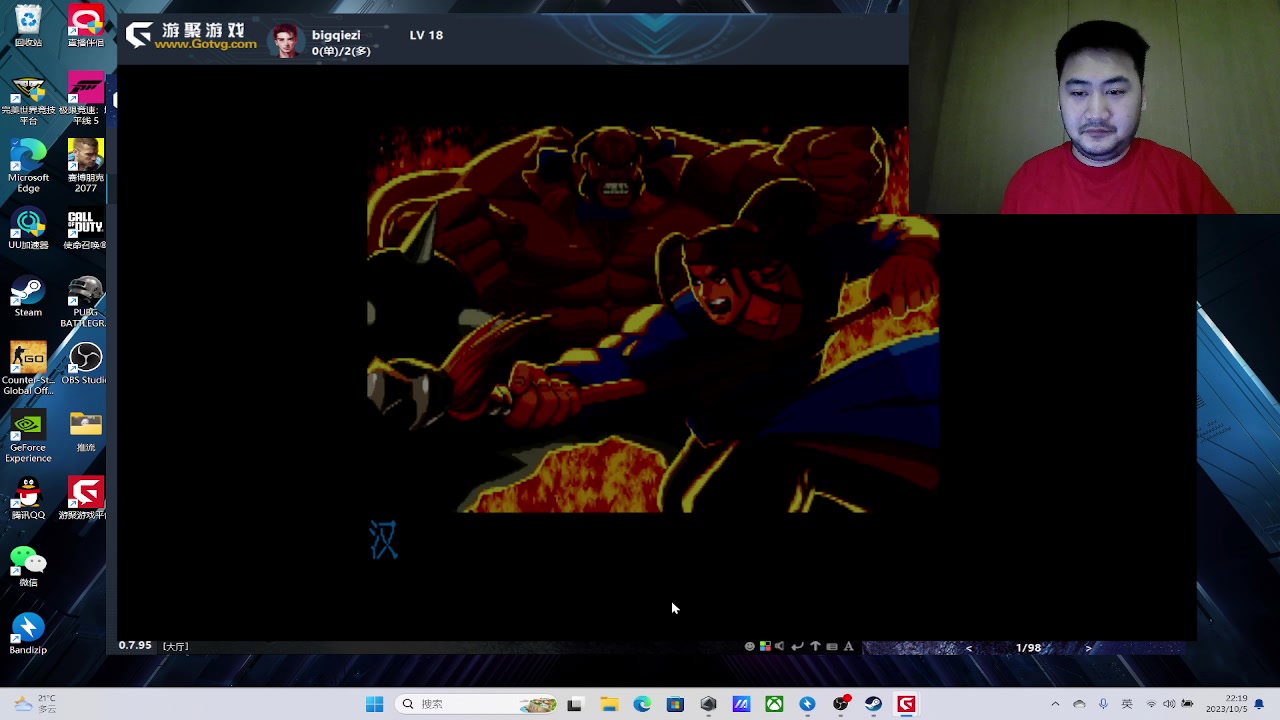Open Microsoft Edge from the taskbar
This screenshot has height=720, width=1280.
point(642,704)
